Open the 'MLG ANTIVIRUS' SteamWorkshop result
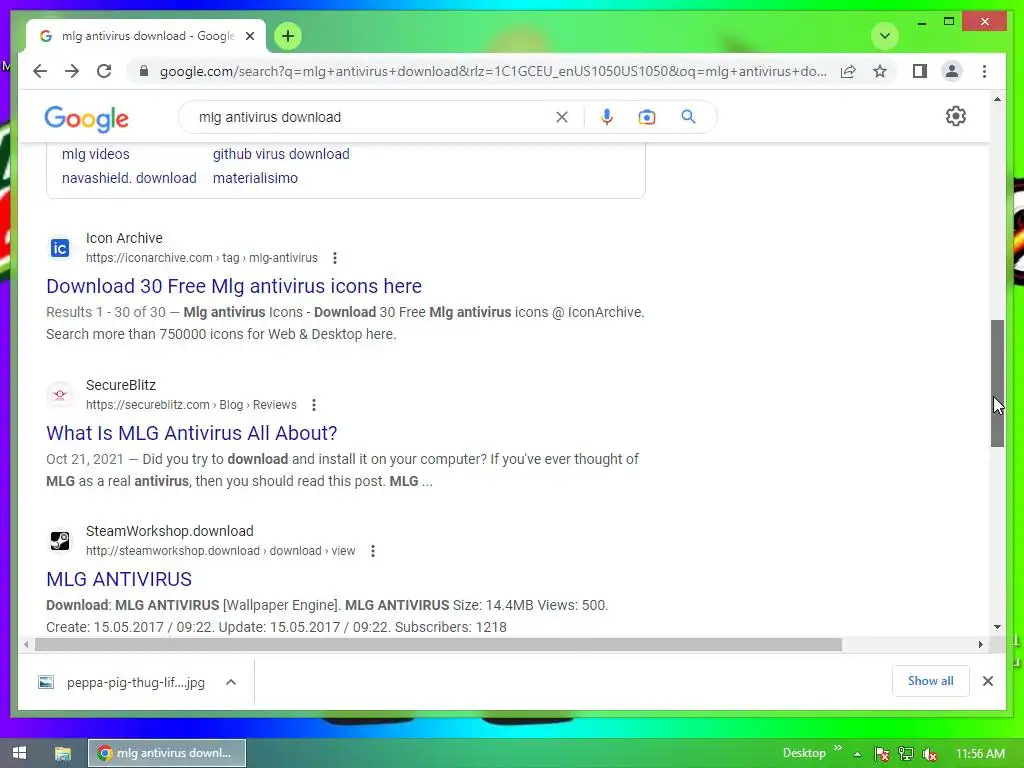This screenshot has width=1024, height=768. pos(119,579)
